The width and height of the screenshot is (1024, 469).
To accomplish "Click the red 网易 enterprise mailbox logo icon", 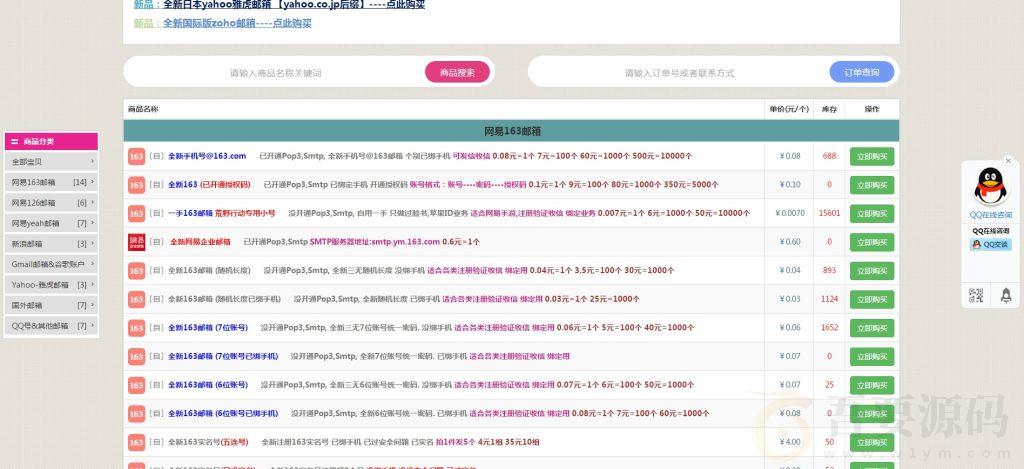I will (x=136, y=242).
